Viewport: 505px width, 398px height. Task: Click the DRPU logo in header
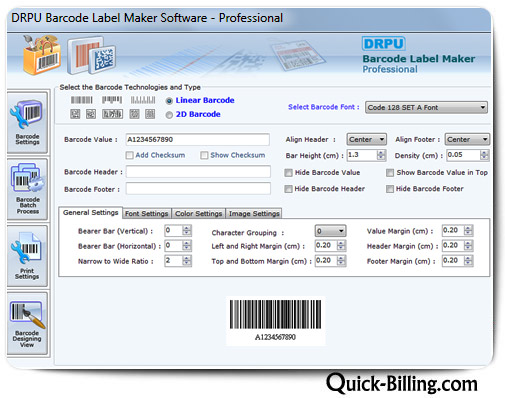[384, 44]
